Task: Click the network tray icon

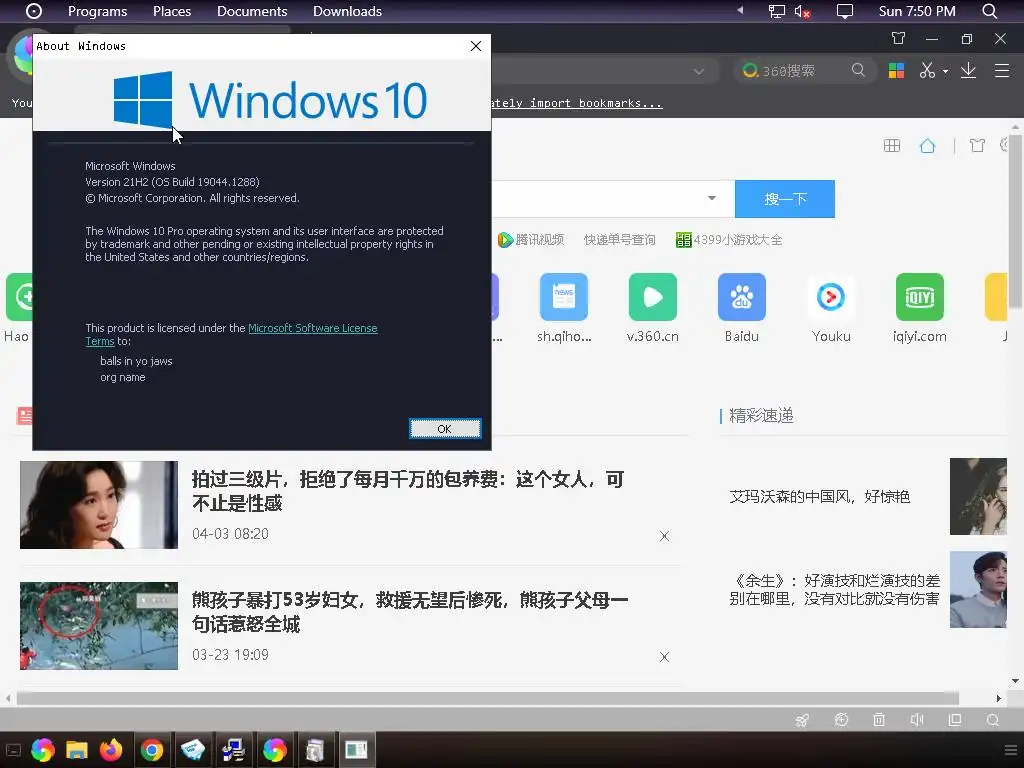Action: pos(776,11)
